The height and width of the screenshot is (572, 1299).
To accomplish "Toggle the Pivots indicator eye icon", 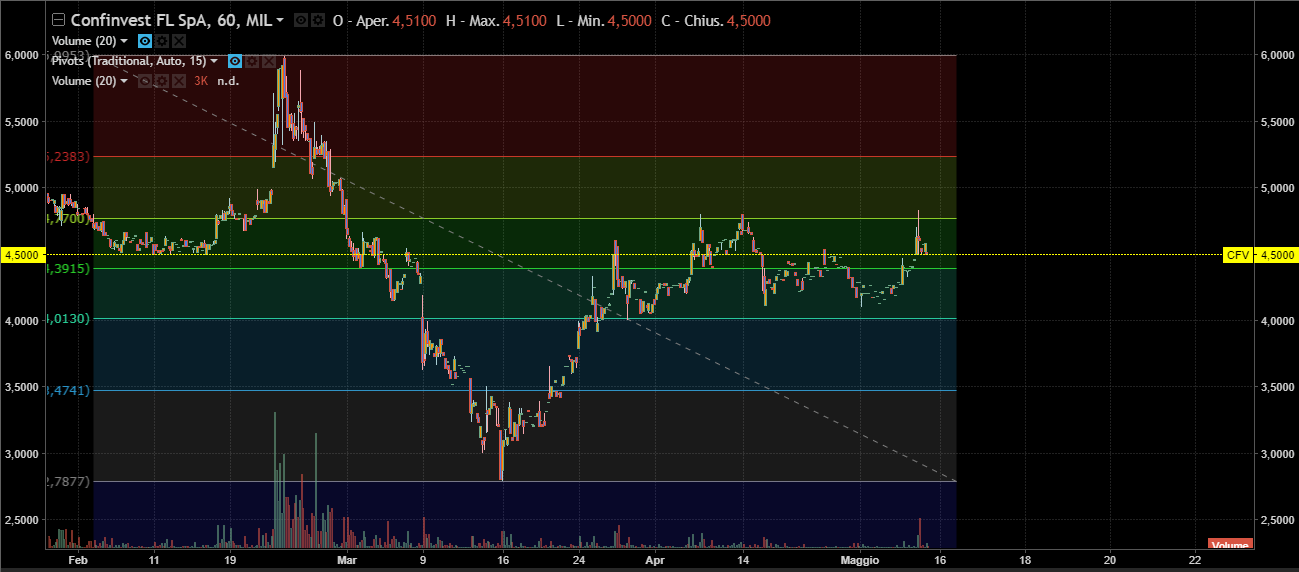I will tap(235, 61).
